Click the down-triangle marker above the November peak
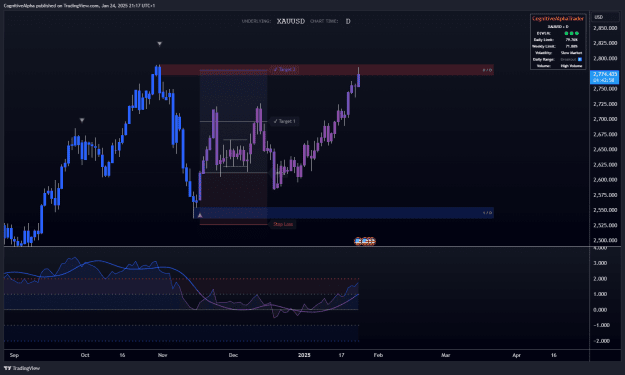 159,44
